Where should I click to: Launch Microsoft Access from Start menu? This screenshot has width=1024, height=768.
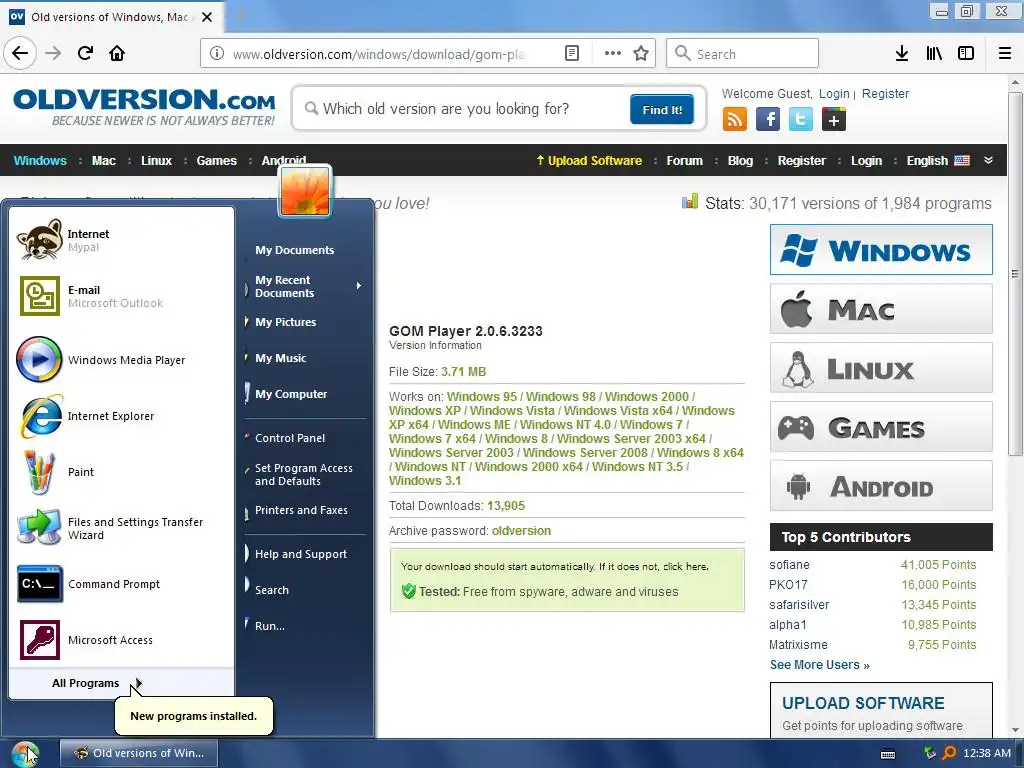coord(121,640)
